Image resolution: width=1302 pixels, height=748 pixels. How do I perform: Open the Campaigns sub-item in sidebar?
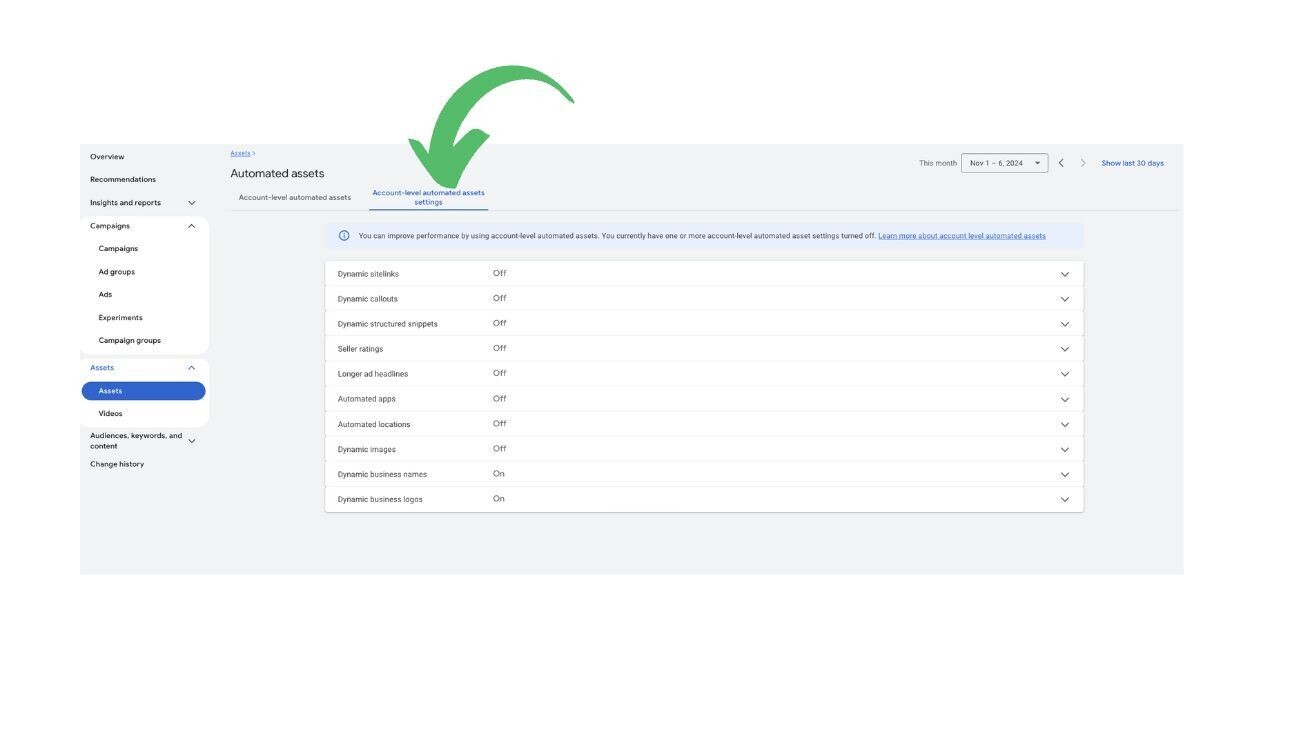[x=118, y=249]
